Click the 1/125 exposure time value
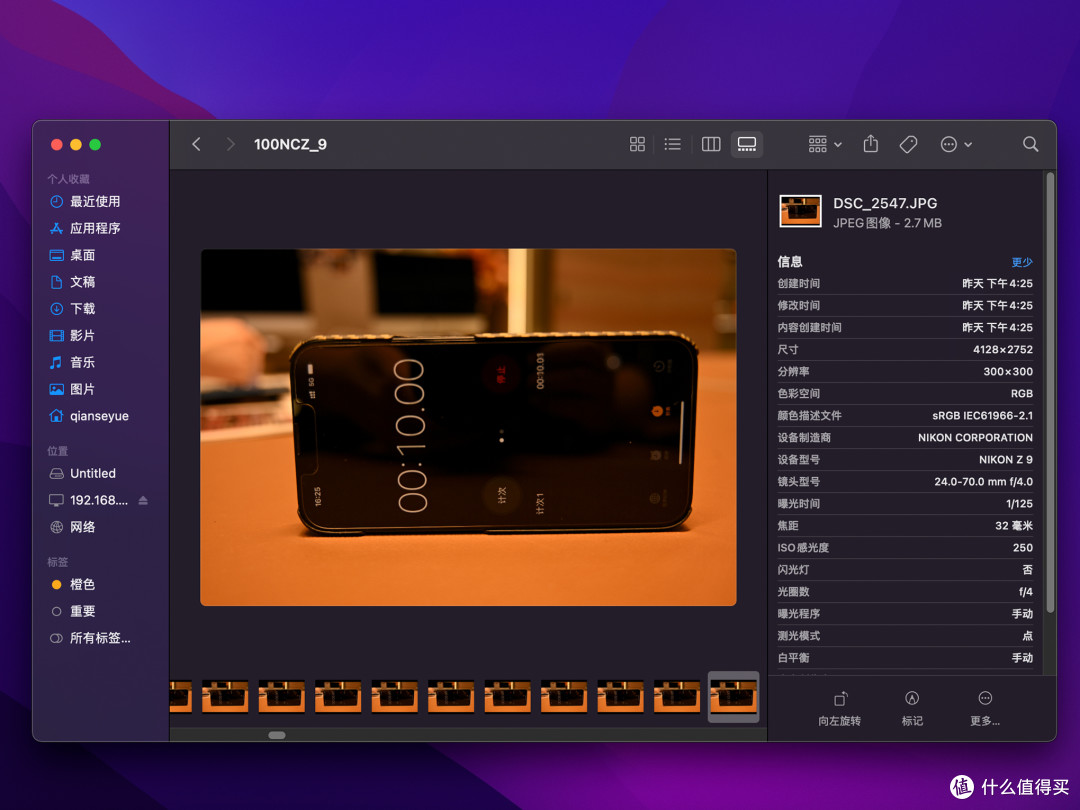1080x810 pixels. [1019, 503]
